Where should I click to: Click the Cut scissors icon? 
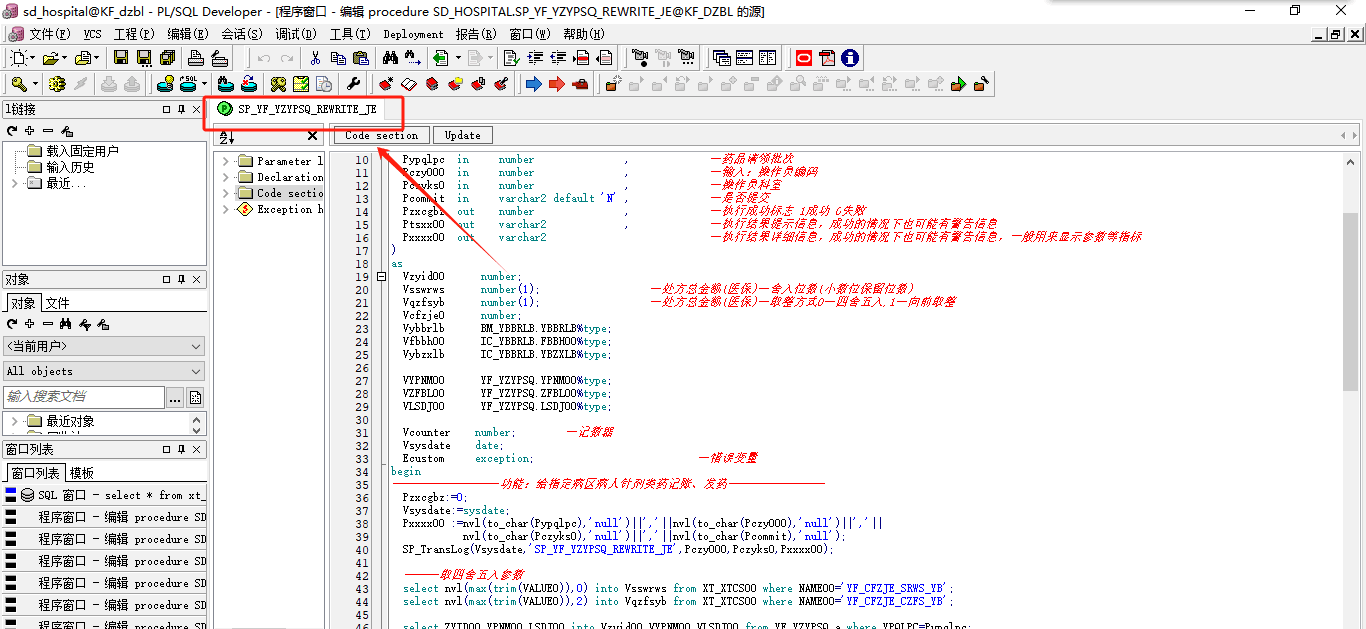[x=315, y=58]
